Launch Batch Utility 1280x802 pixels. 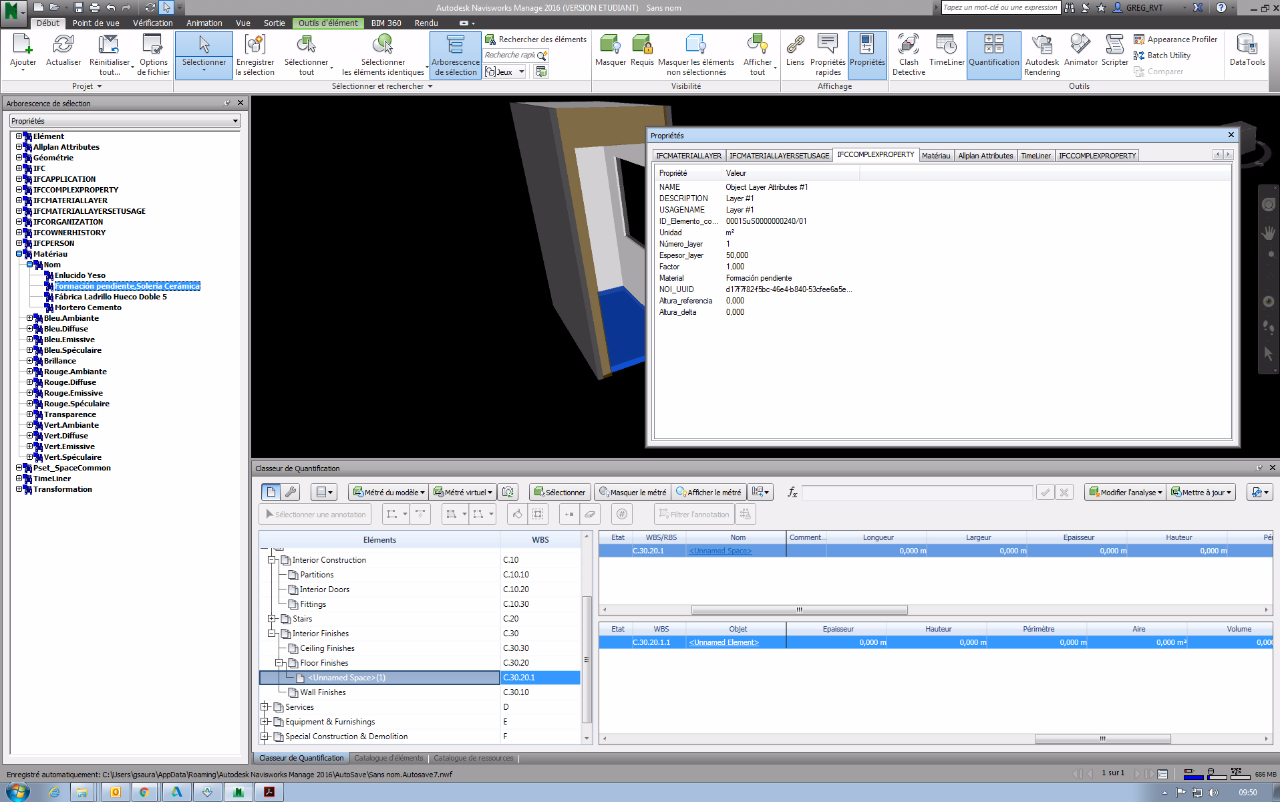pos(1162,55)
